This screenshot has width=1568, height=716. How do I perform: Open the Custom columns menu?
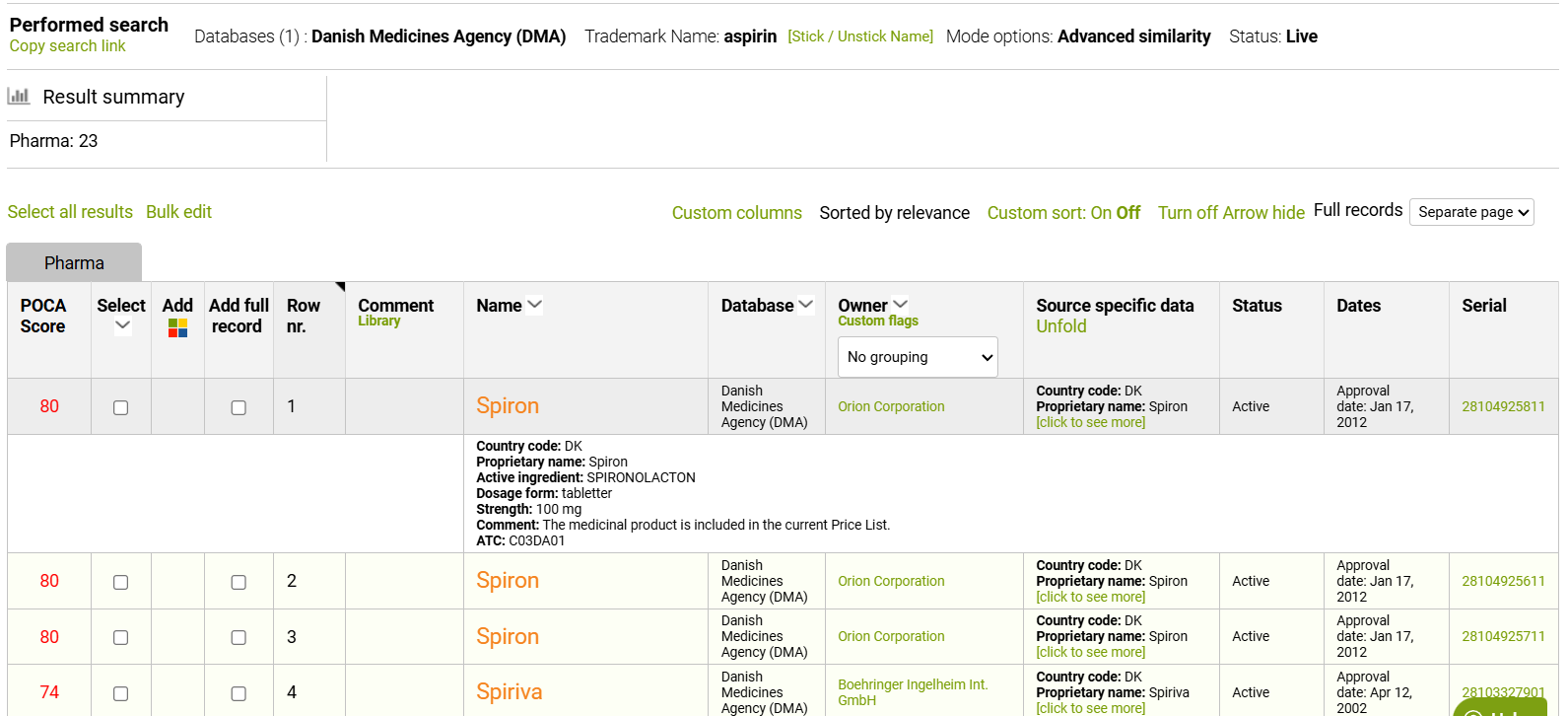point(736,213)
